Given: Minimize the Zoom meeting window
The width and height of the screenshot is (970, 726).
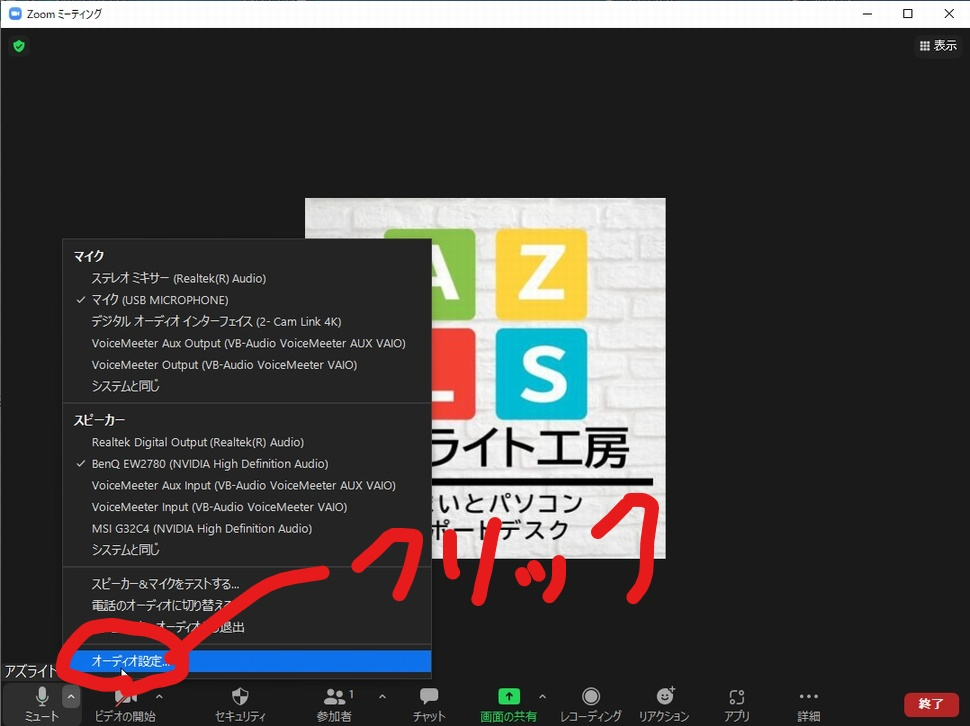Looking at the screenshot, I should pyautogui.click(x=867, y=14).
